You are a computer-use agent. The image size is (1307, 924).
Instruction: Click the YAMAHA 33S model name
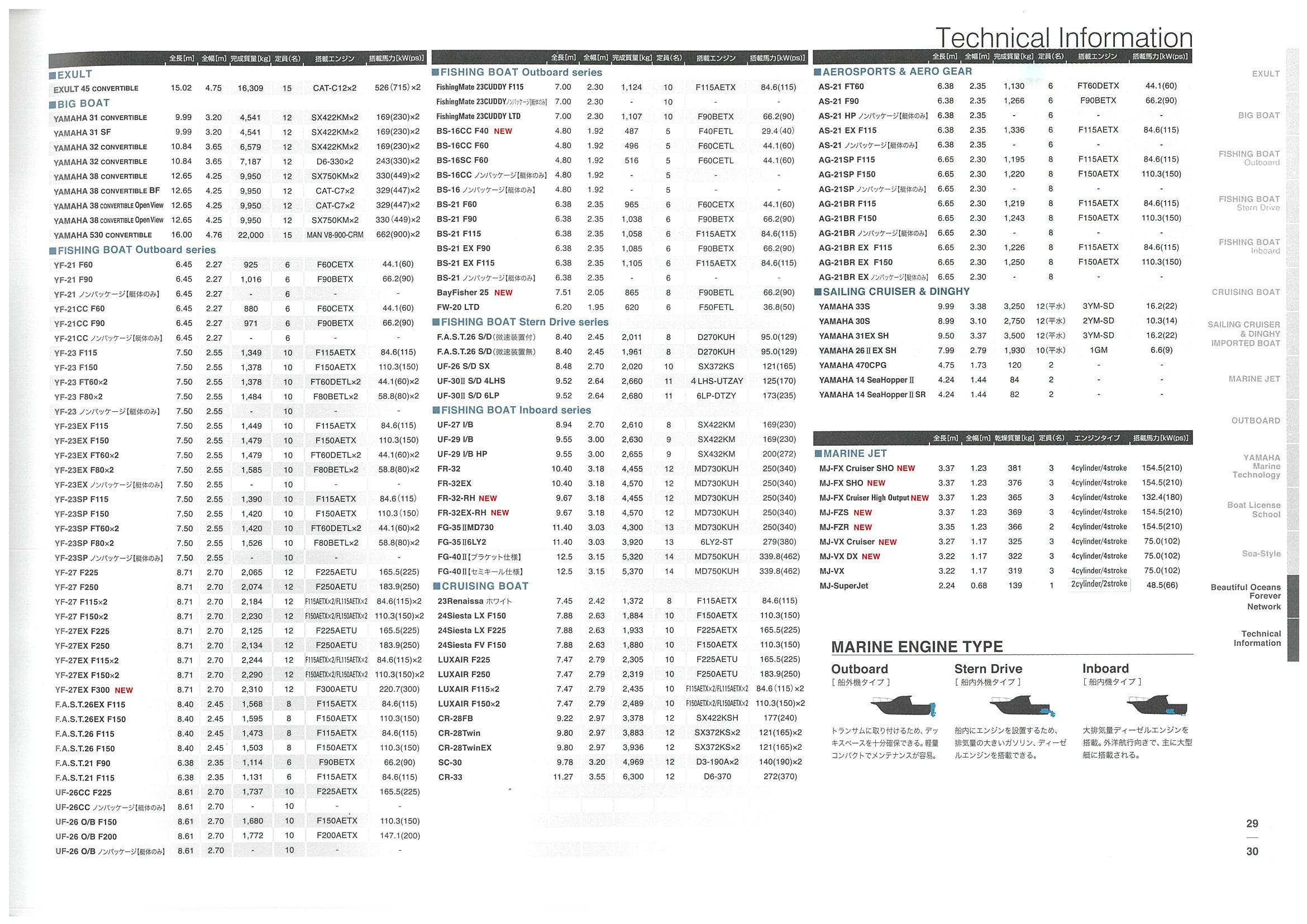pyautogui.click(x=844, y=306)
